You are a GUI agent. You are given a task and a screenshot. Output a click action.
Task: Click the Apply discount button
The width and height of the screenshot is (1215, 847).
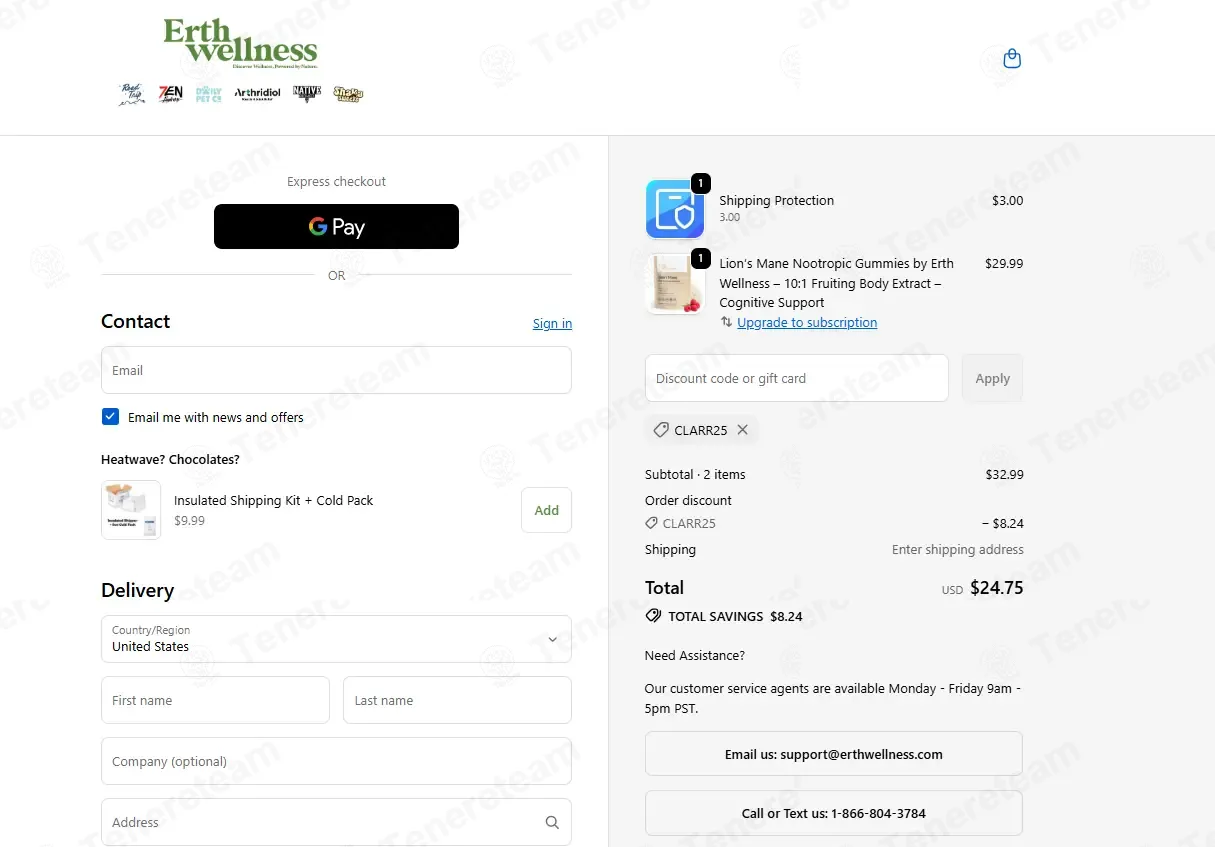coord(992,378)
